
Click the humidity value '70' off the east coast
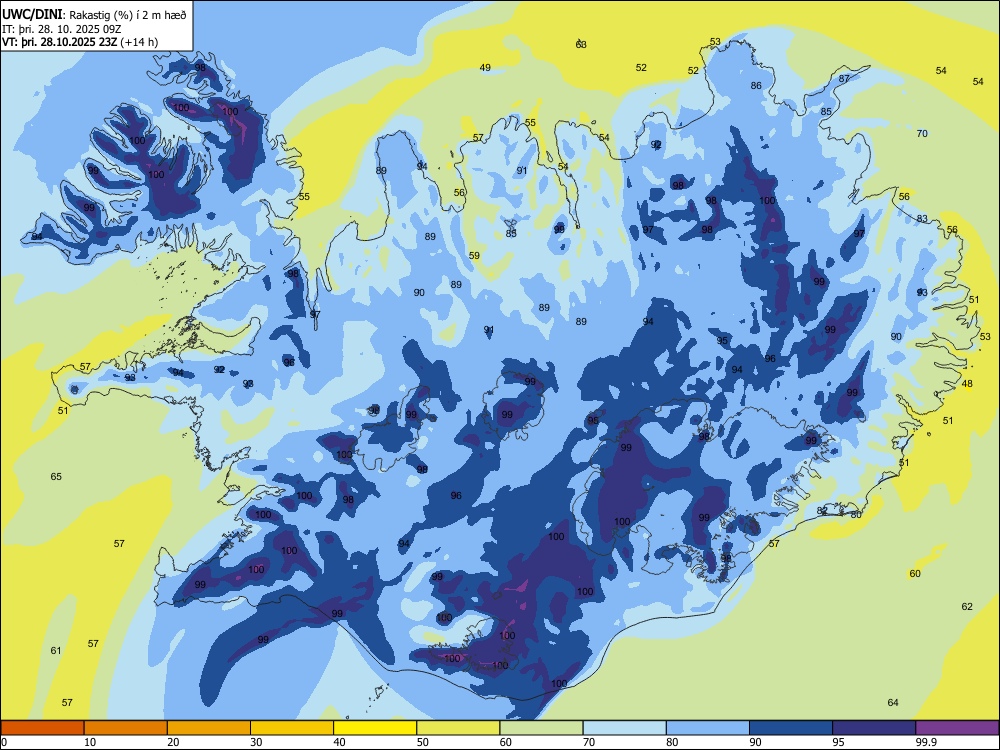922,133
